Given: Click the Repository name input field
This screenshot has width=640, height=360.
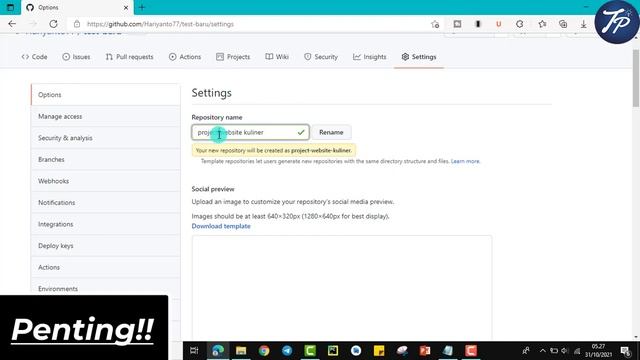Looking at the screenshot, I should (250, 132).
